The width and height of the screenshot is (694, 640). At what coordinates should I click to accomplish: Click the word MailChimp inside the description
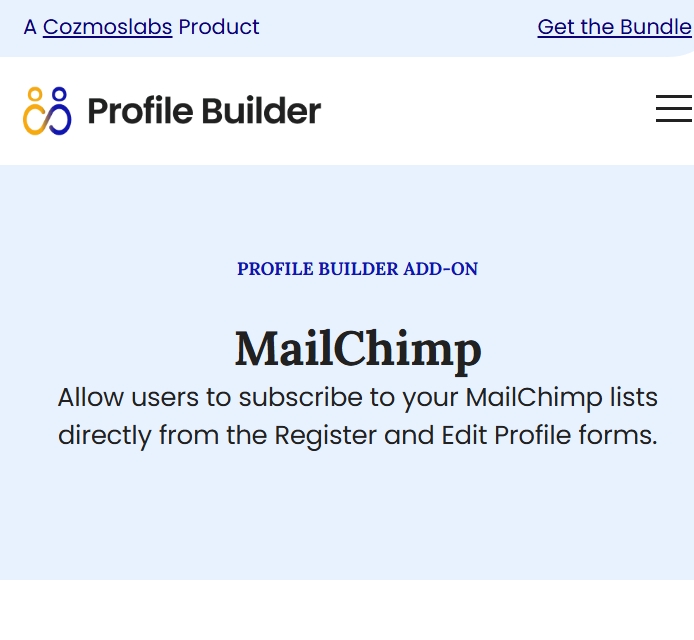pyautogui.click(x=534, y=397)
